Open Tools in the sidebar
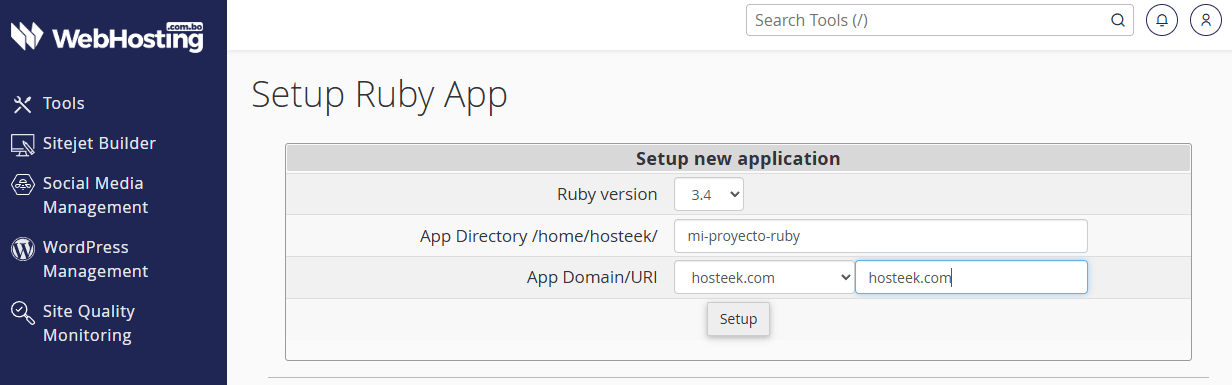 (64, 103)
